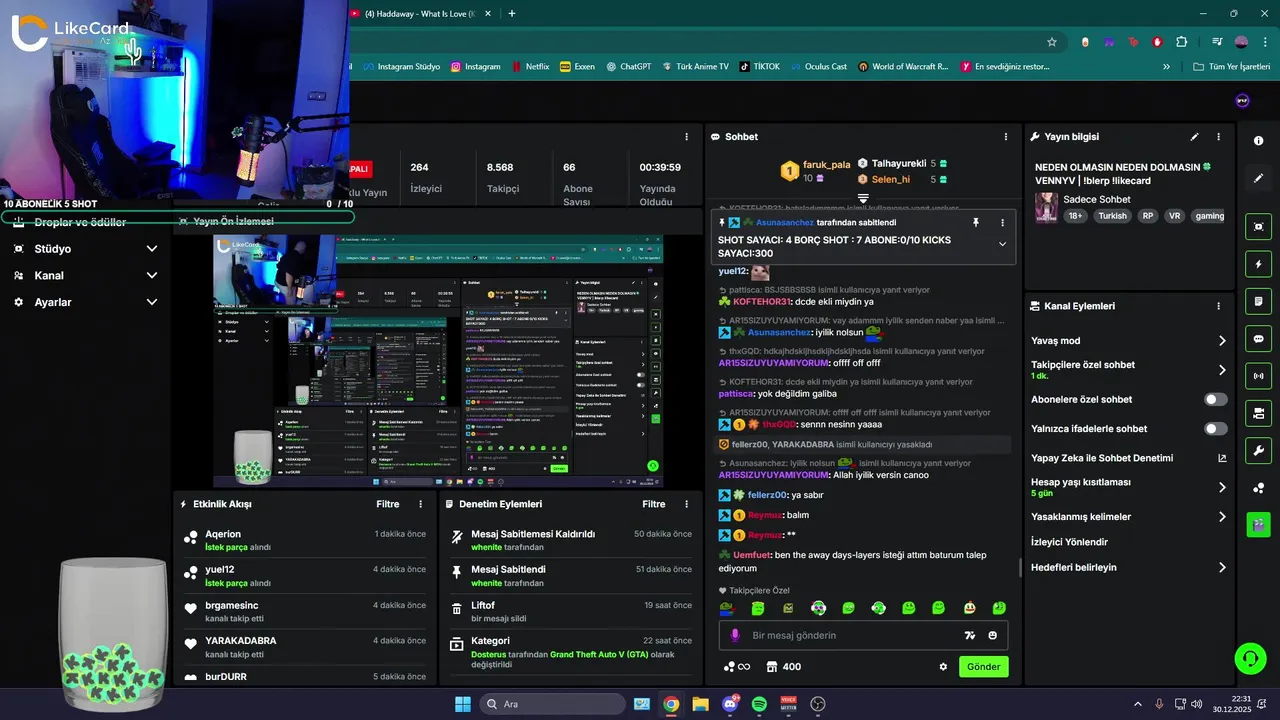Bookmark page with star icon in address bar
The height and width of the screenshot is (720, 1280).
[x=1052, y=42]
